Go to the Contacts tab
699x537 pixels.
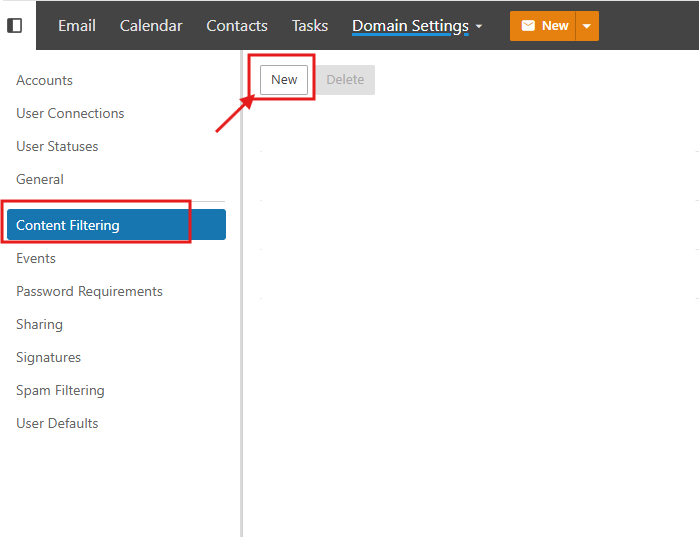237,26
